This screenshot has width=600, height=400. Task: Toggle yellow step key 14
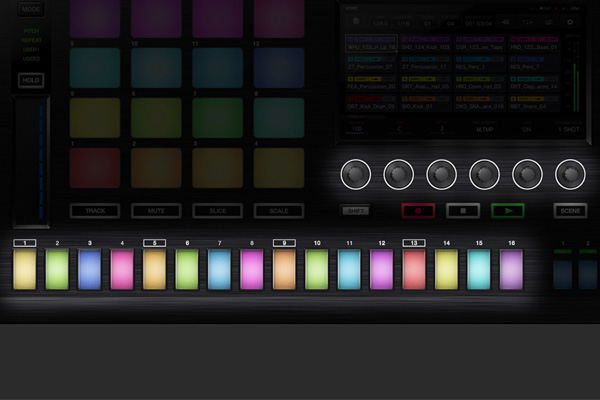pyautogui.click(x=447, y=269)
